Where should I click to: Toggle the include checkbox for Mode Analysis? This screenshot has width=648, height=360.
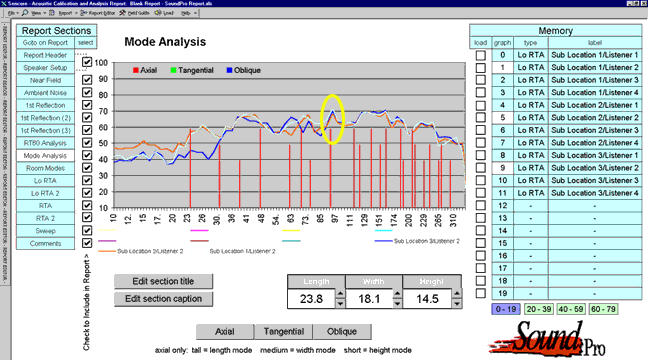tap(87, 155)
